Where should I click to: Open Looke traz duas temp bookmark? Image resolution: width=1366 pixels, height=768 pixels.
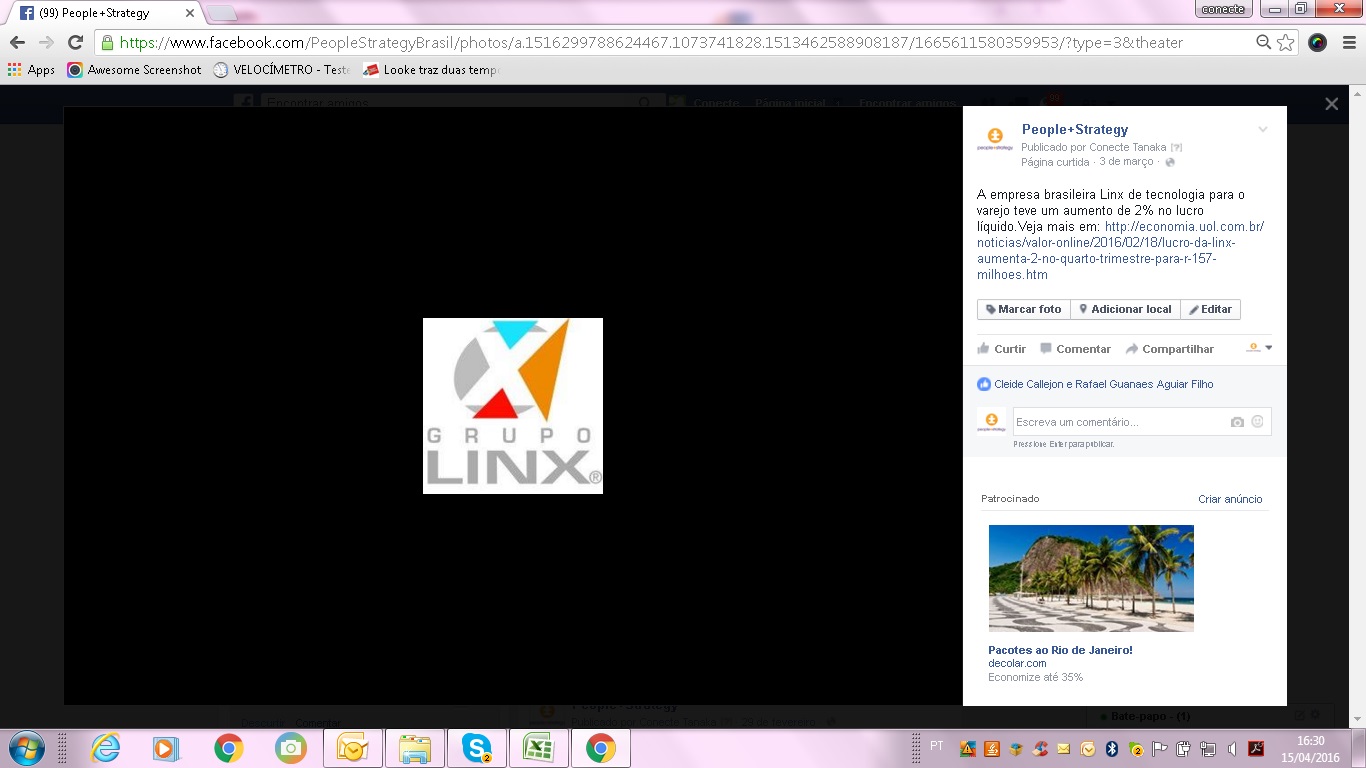coord(431,70)
